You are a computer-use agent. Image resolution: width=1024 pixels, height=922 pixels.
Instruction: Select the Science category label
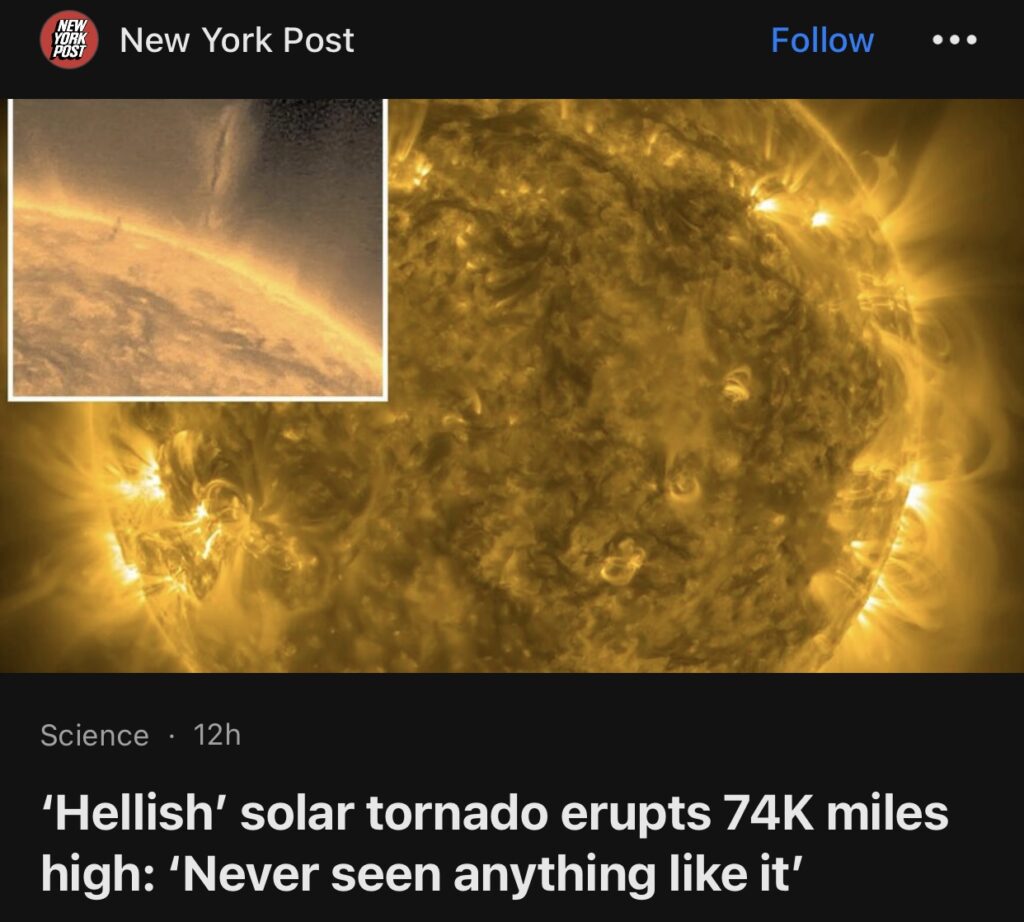point(95,735)
